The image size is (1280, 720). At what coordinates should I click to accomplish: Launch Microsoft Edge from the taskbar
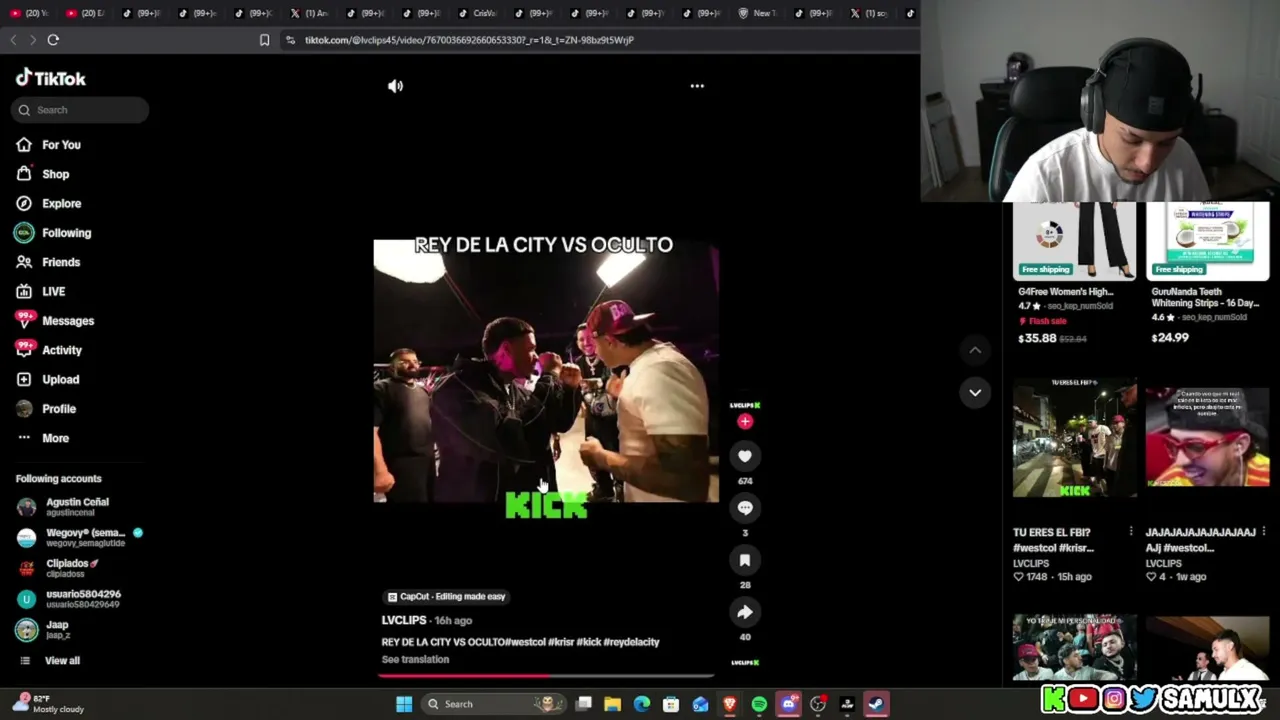click(x=642, y=704)
